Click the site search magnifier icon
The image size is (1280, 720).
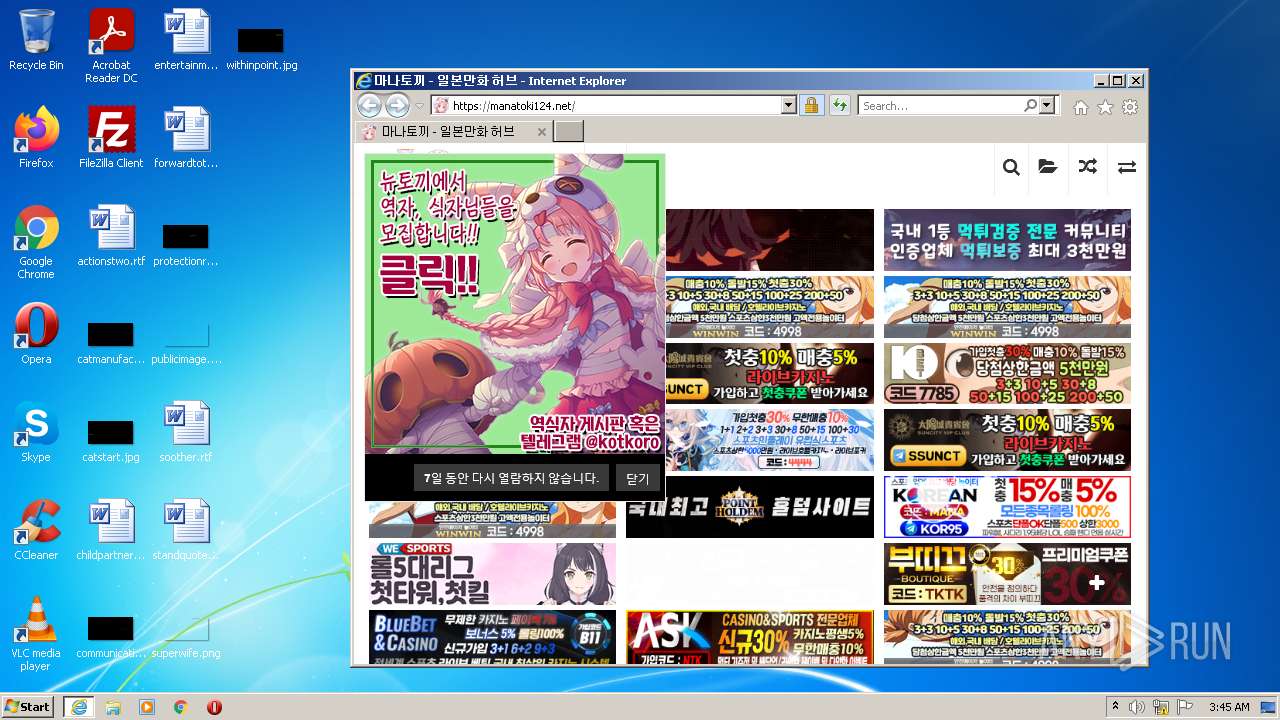(1011, 167)
